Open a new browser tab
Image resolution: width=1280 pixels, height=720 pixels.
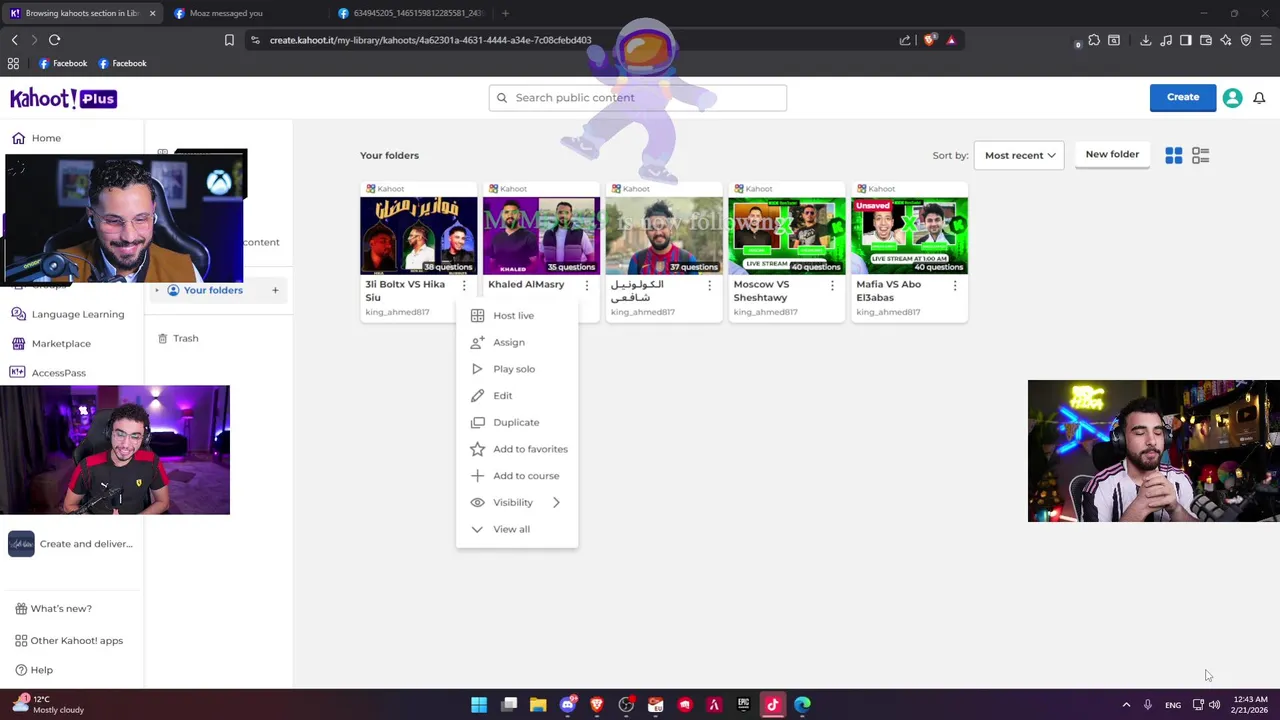pyautogui.click(x=505, y=13)
